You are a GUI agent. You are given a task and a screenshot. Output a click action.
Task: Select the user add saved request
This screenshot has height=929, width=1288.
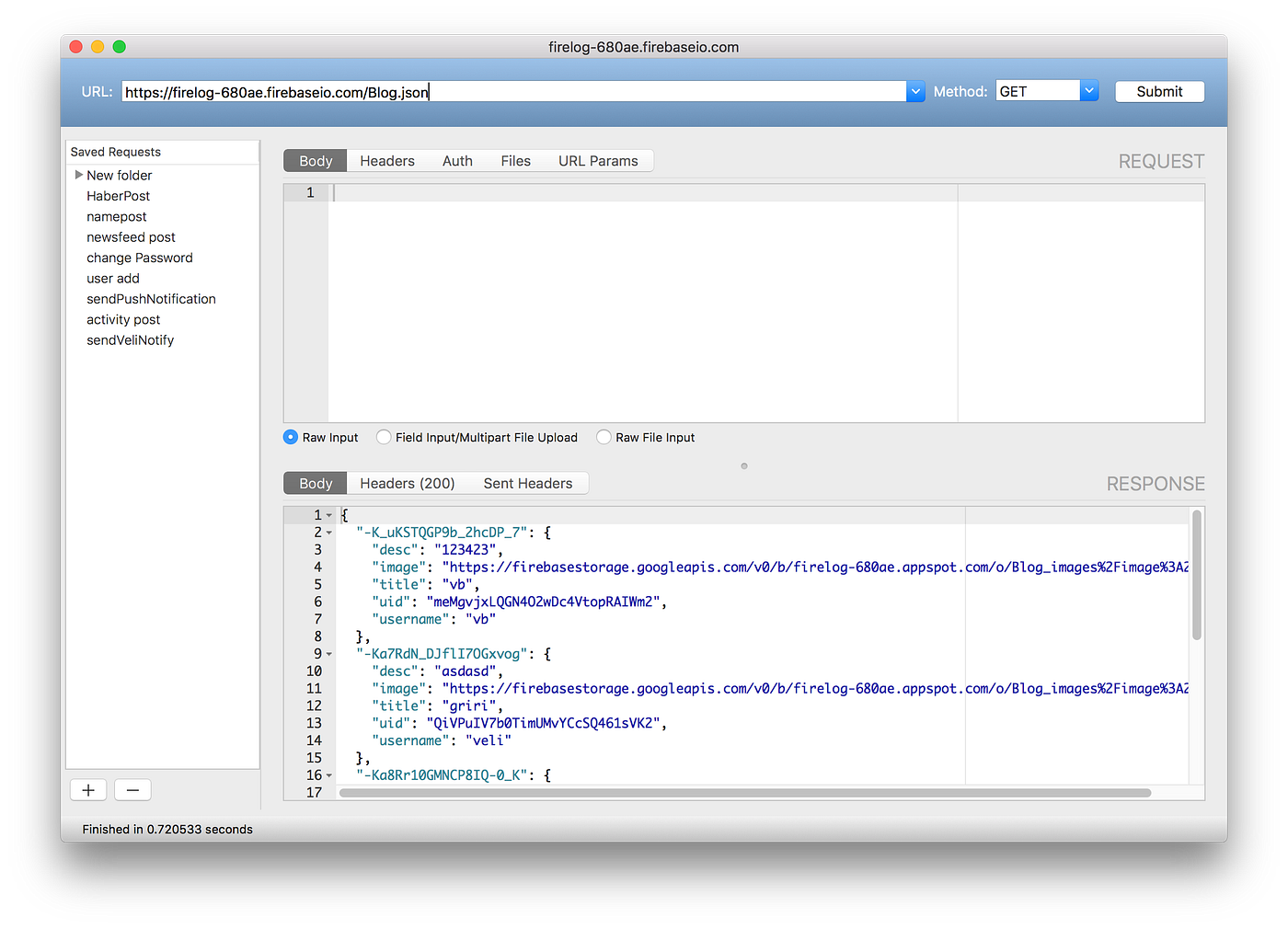(x=113, y=278)
